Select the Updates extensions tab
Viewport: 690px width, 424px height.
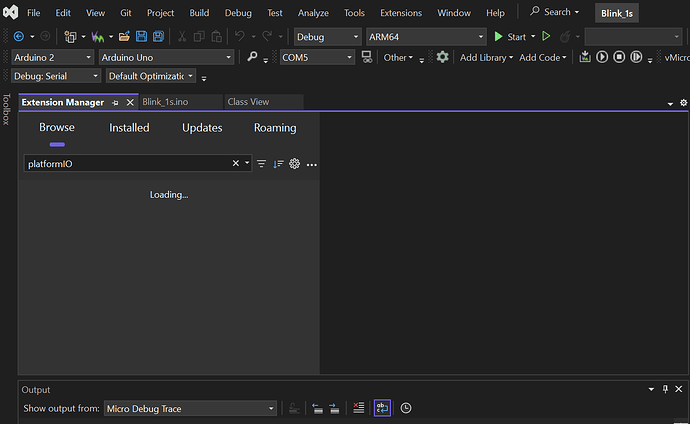pyautogui.click(x=202, y=128)
